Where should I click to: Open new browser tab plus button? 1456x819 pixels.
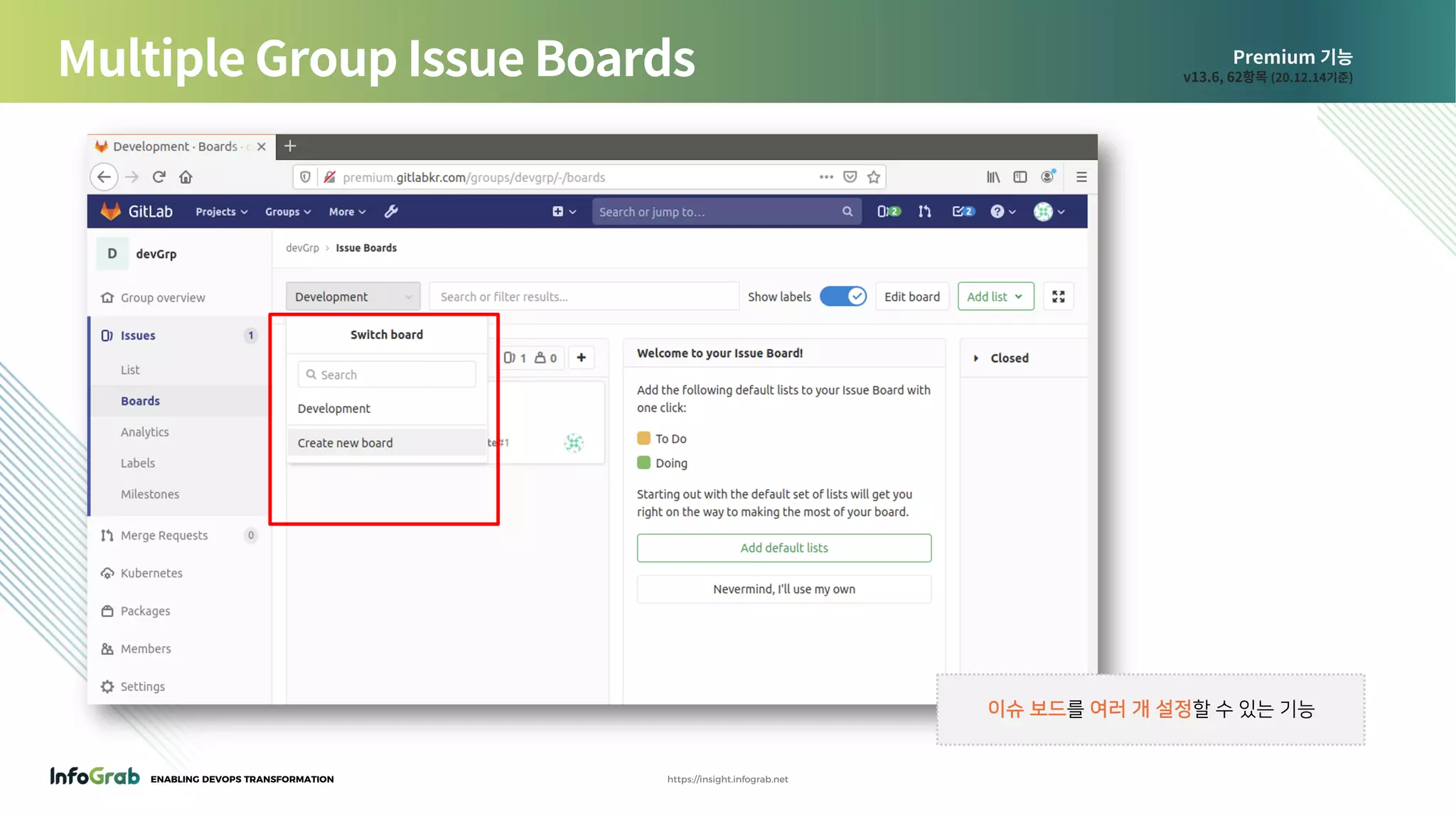tap(290, 146)
